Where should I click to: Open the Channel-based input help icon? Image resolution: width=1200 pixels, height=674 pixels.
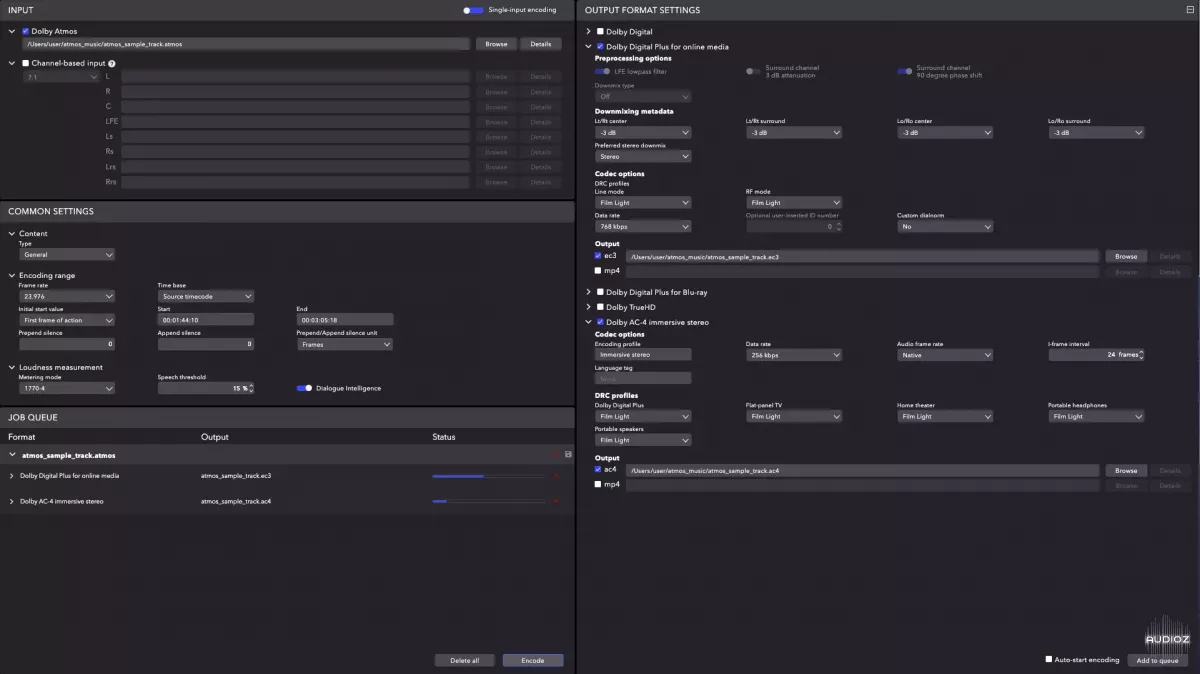(x=111, y=63)
